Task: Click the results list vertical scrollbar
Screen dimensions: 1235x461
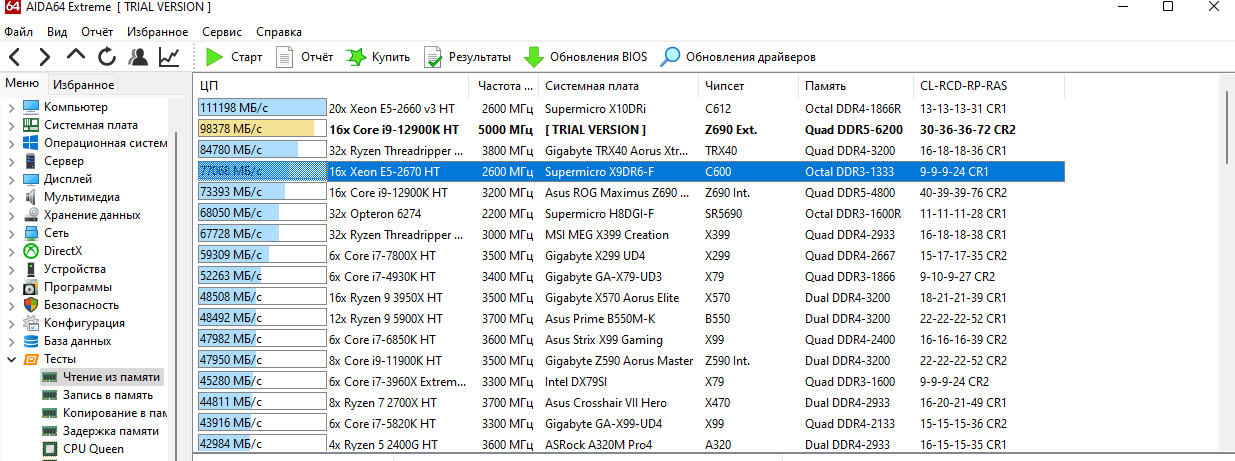Action: click(1226, 270)
